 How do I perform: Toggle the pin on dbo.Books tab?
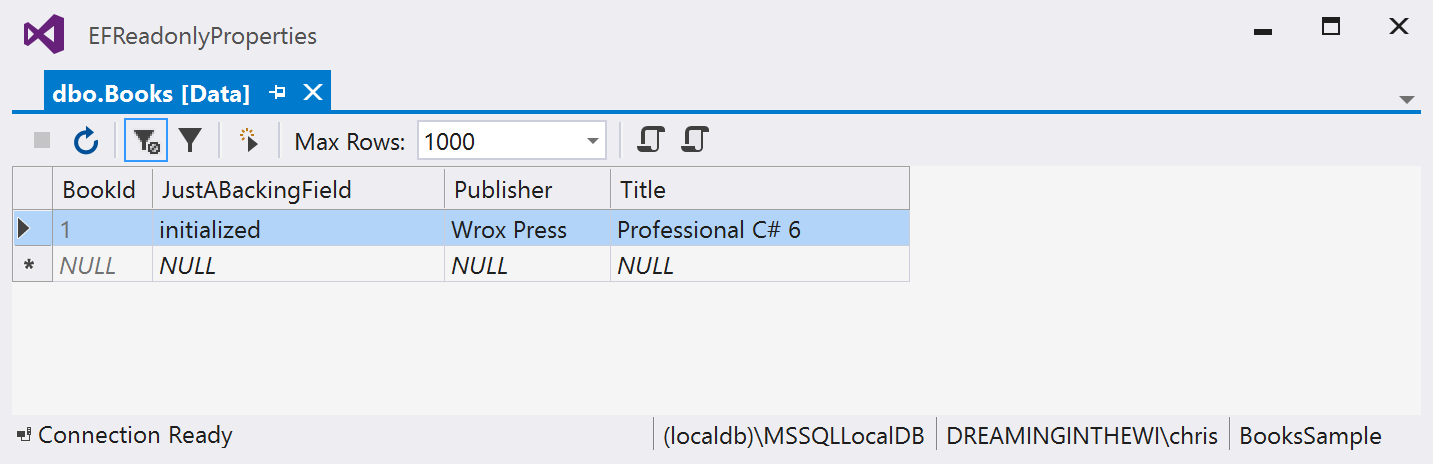click(279, 93)
